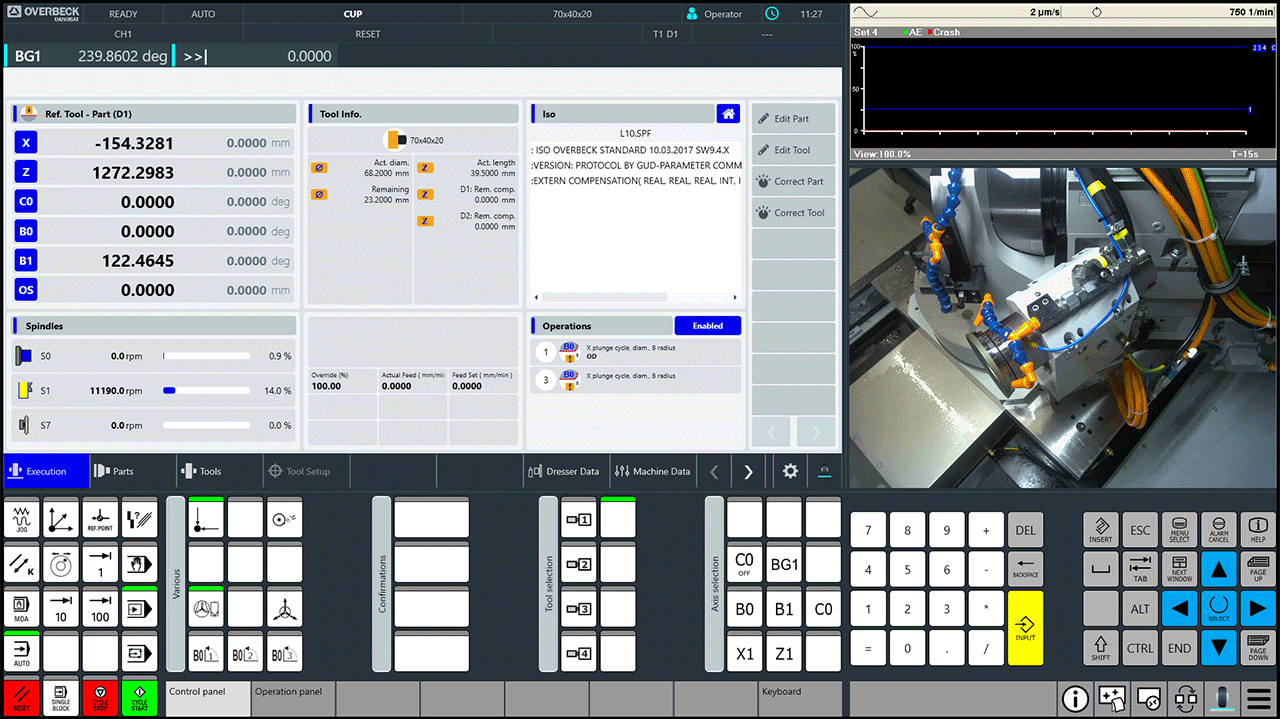Click the collapse panel icon beside the gear
This screenshot has height=719, width=1280.
825,471
